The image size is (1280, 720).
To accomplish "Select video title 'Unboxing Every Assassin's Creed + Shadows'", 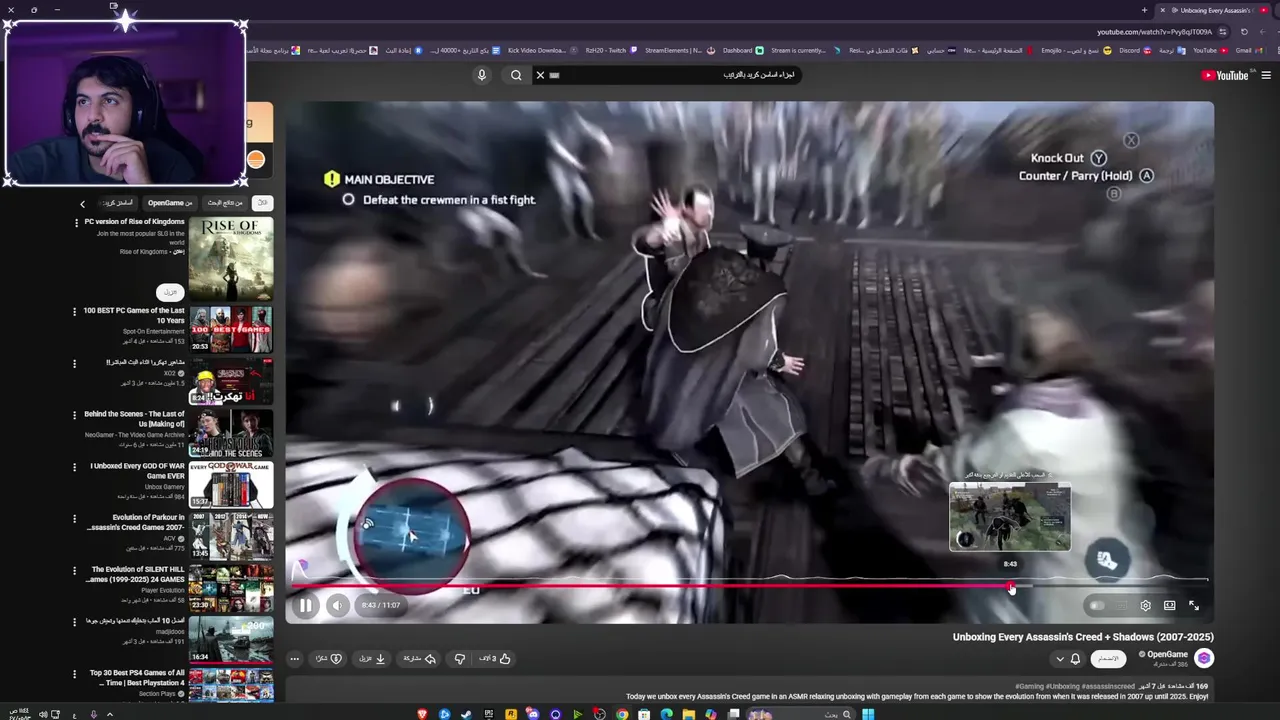I will 1083,637.
